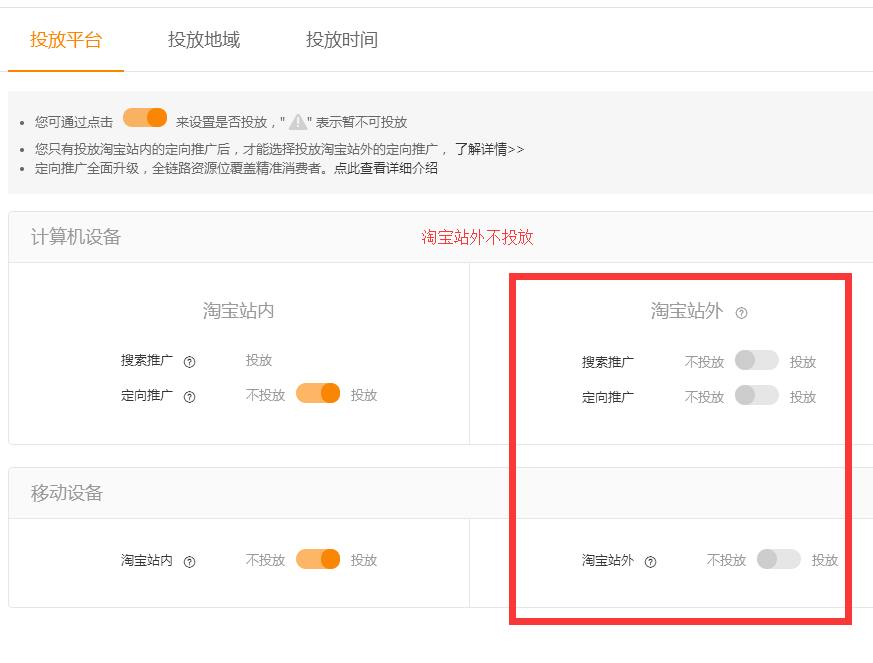
Task: Enable the 定向推广 toggle under 淘宝站外
Action: click(x=755, y=396)
